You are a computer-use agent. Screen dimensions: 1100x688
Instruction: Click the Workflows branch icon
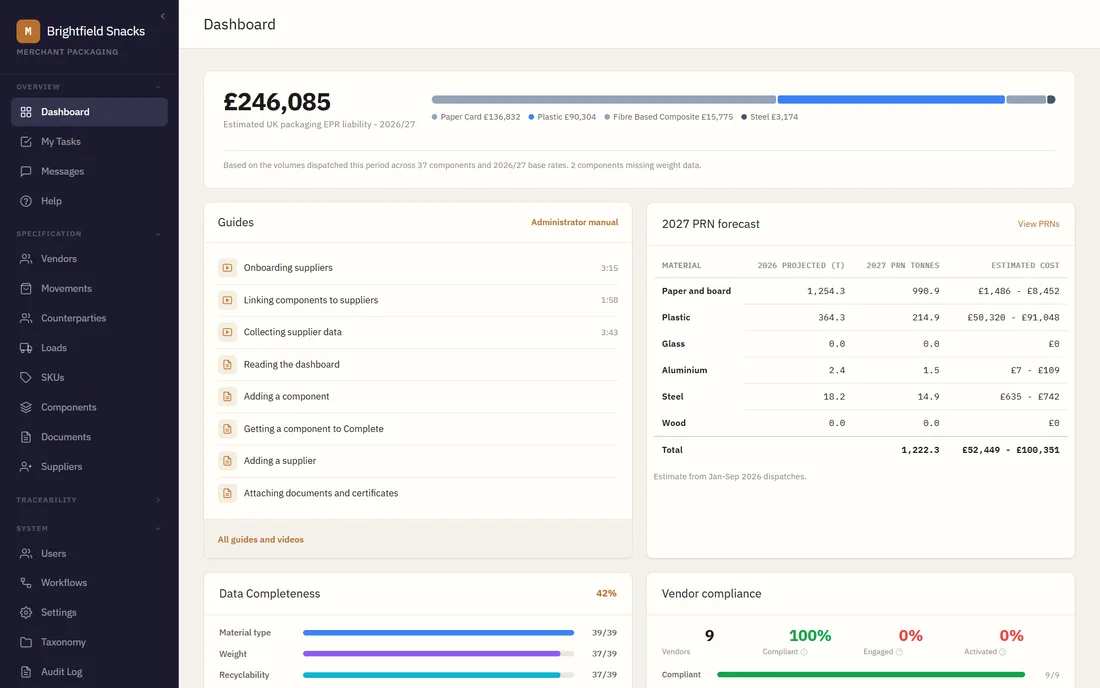click(x=26, y=583)
